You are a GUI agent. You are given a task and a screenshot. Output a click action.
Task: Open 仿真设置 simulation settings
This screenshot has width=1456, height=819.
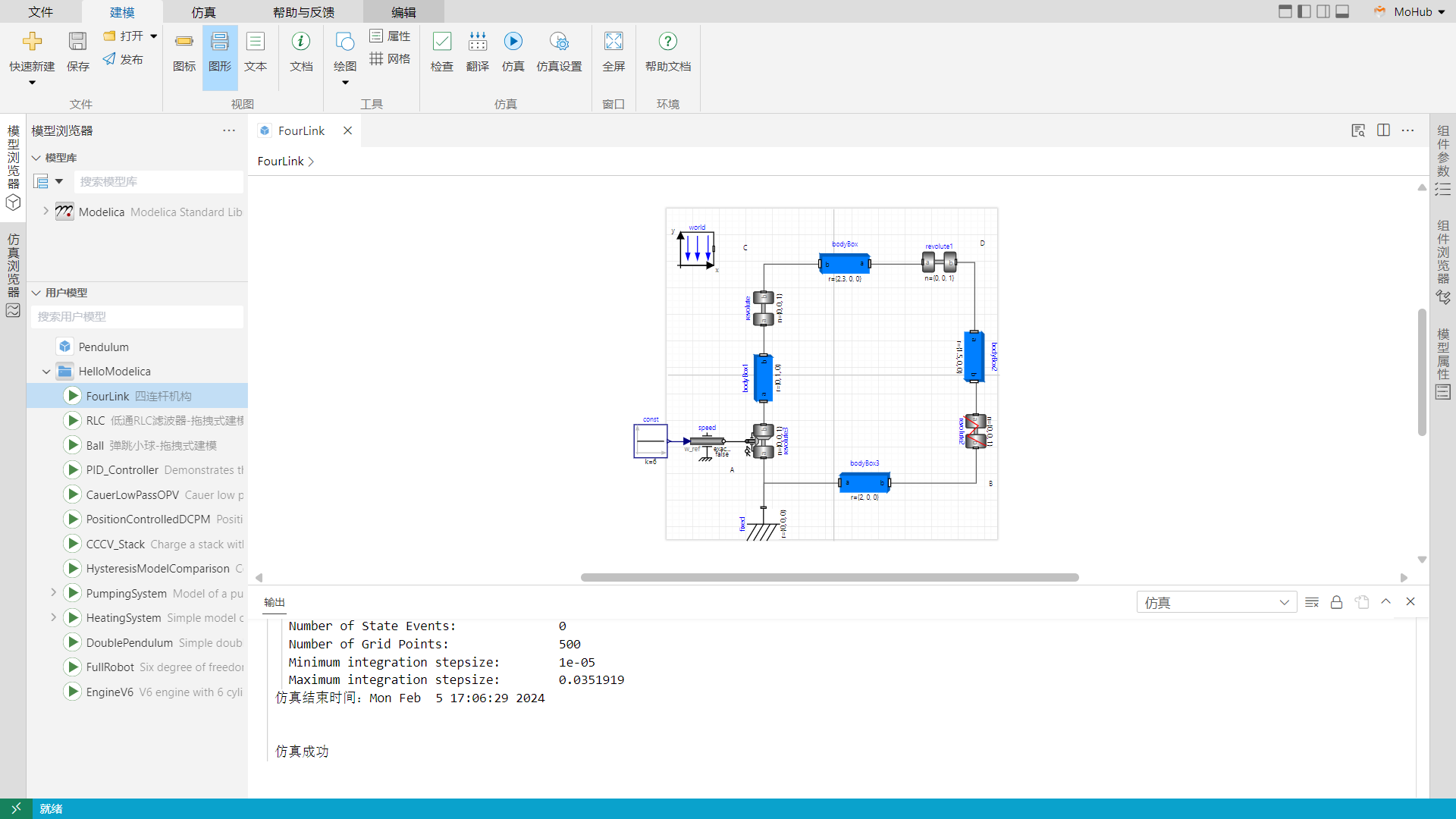click(x=559, y=52)
